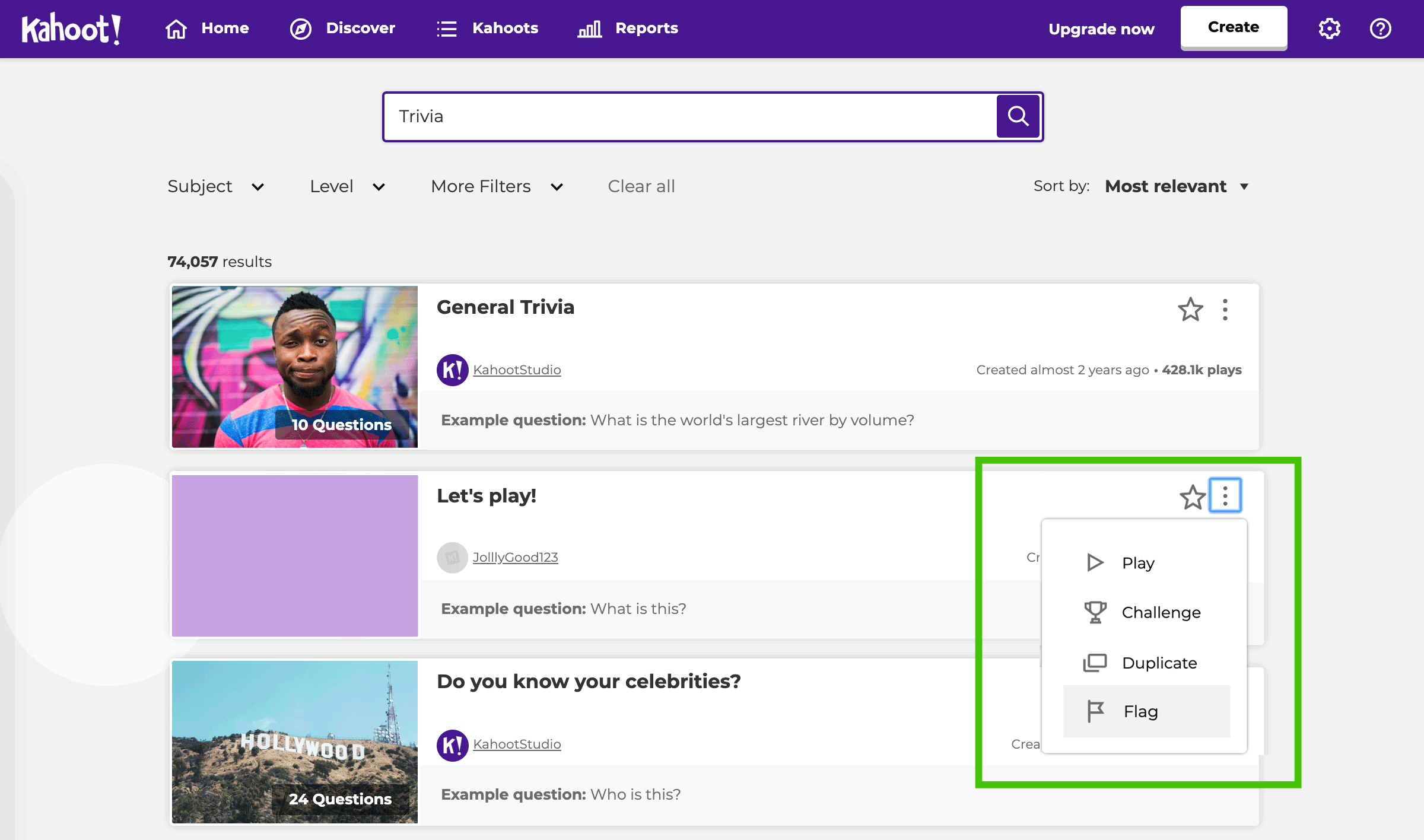This screenshot has width=1424, height=840.
Task: Click 'Example question: What is this?' text
Action: (x=564, y=609)
